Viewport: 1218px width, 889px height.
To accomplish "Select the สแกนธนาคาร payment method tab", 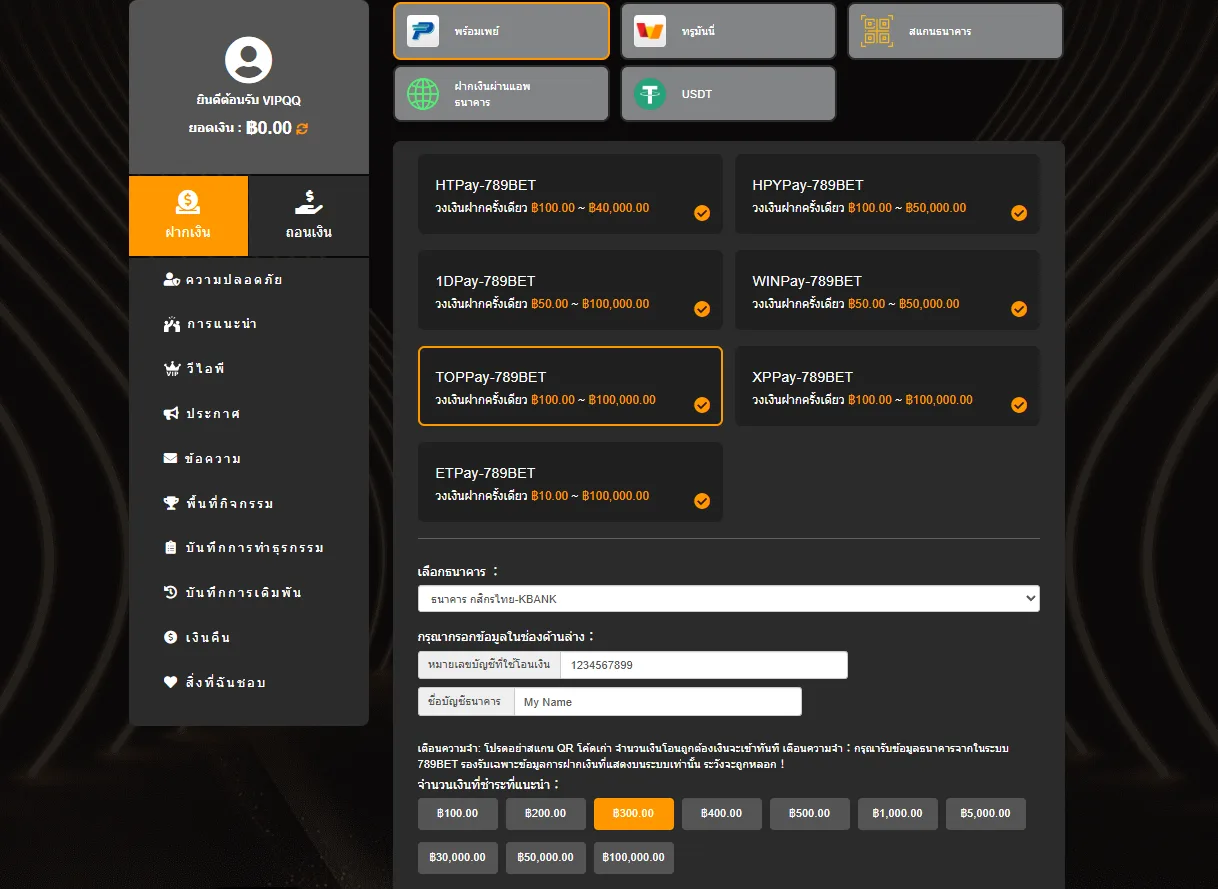I will tap(955, 31).
